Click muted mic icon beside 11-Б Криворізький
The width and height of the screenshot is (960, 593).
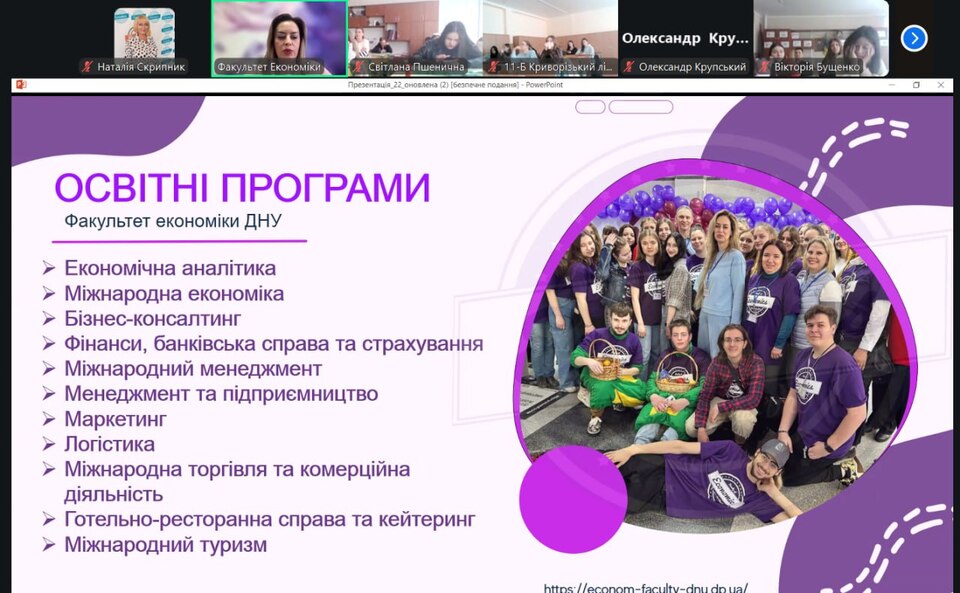[494, 67]
